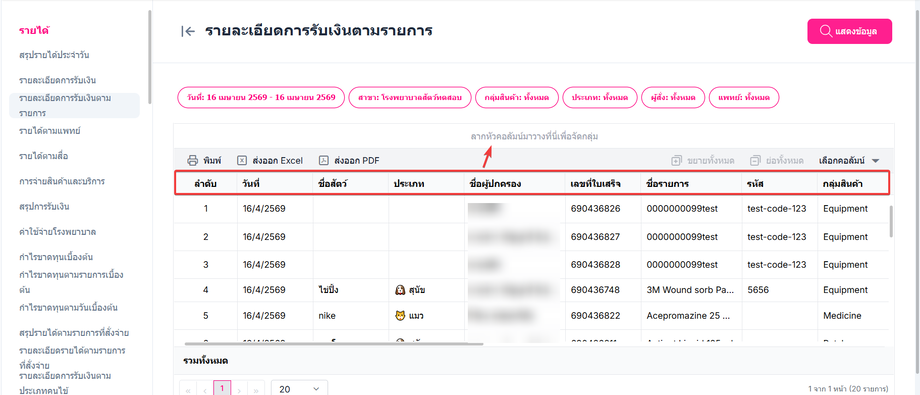Go to pagination page 1
The height and width of the screenshot is (395, 920).
pyautogui.click(x=222, y=389)
